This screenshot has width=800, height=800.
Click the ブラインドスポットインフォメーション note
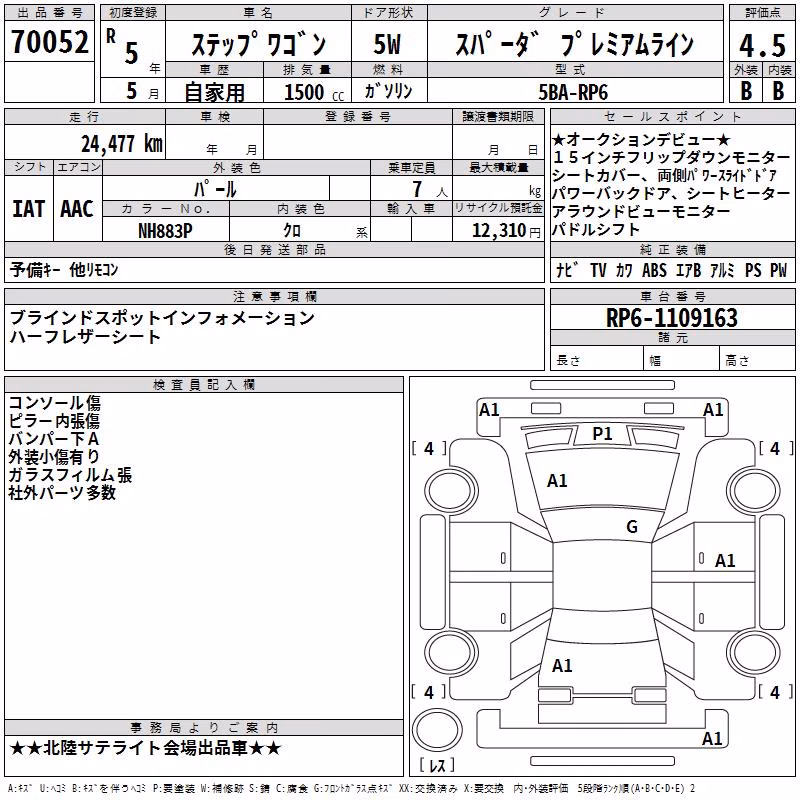pyautogui.click(x=162, y=318)
